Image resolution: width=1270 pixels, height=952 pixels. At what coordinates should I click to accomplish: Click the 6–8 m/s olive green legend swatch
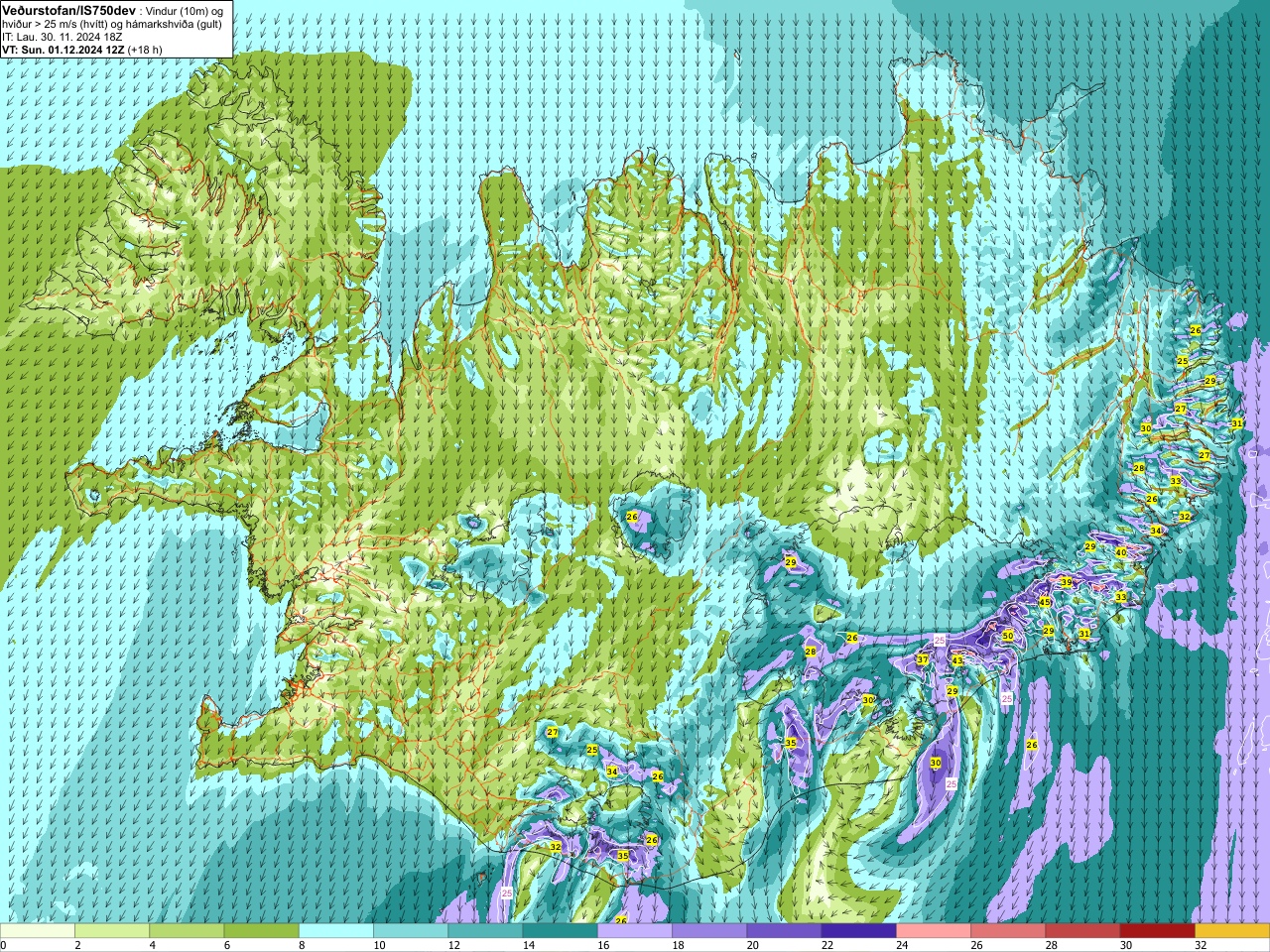(x=261, y=931)
